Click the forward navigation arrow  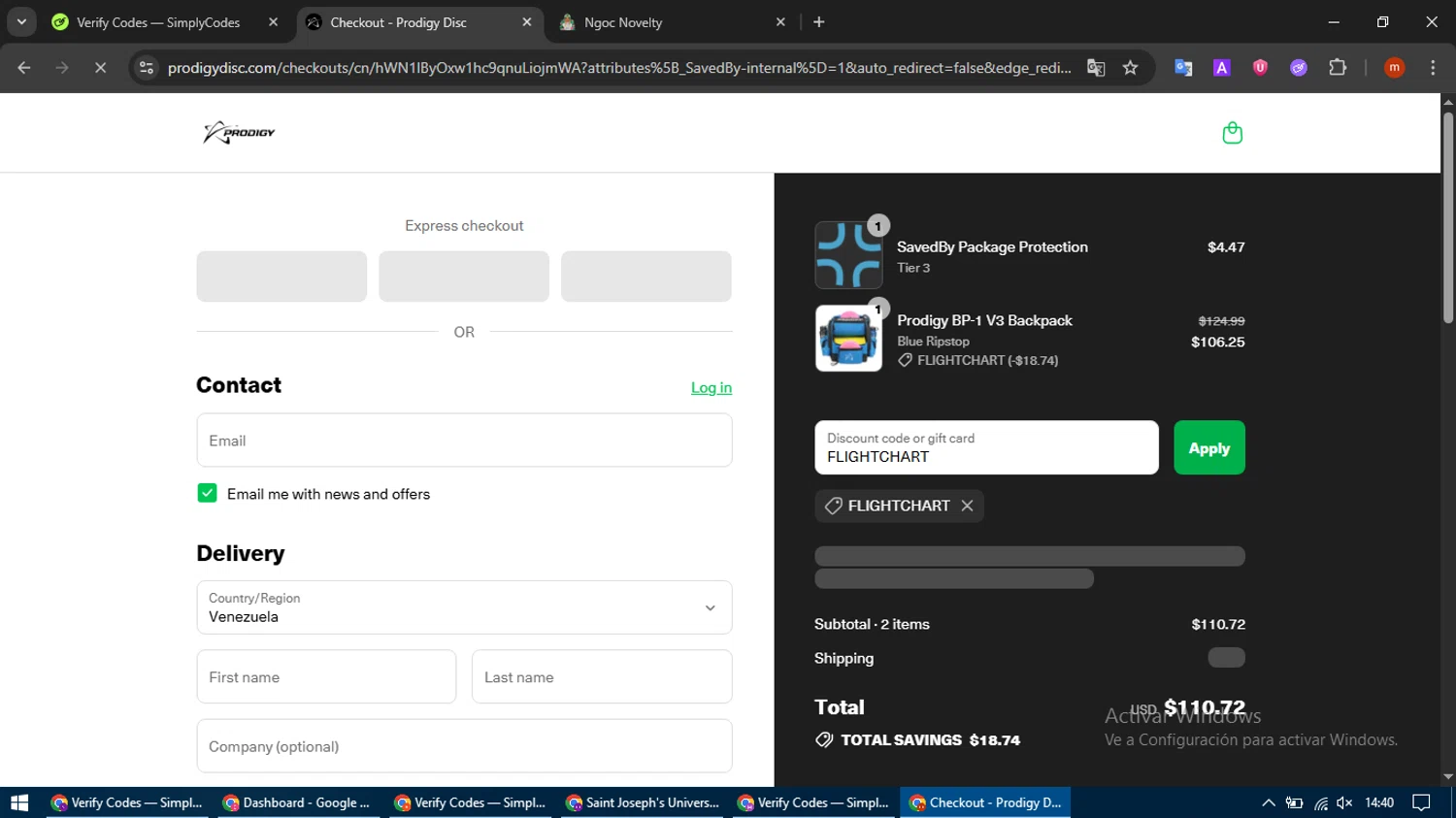pyautogui.click(x=62, y=68)
